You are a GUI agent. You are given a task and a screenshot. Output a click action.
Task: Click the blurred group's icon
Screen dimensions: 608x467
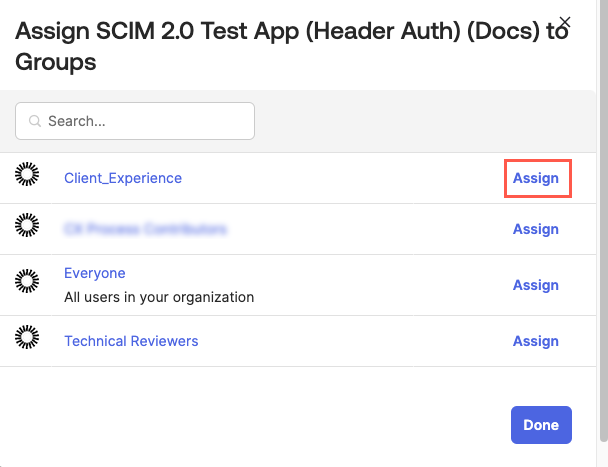(27, 225)
